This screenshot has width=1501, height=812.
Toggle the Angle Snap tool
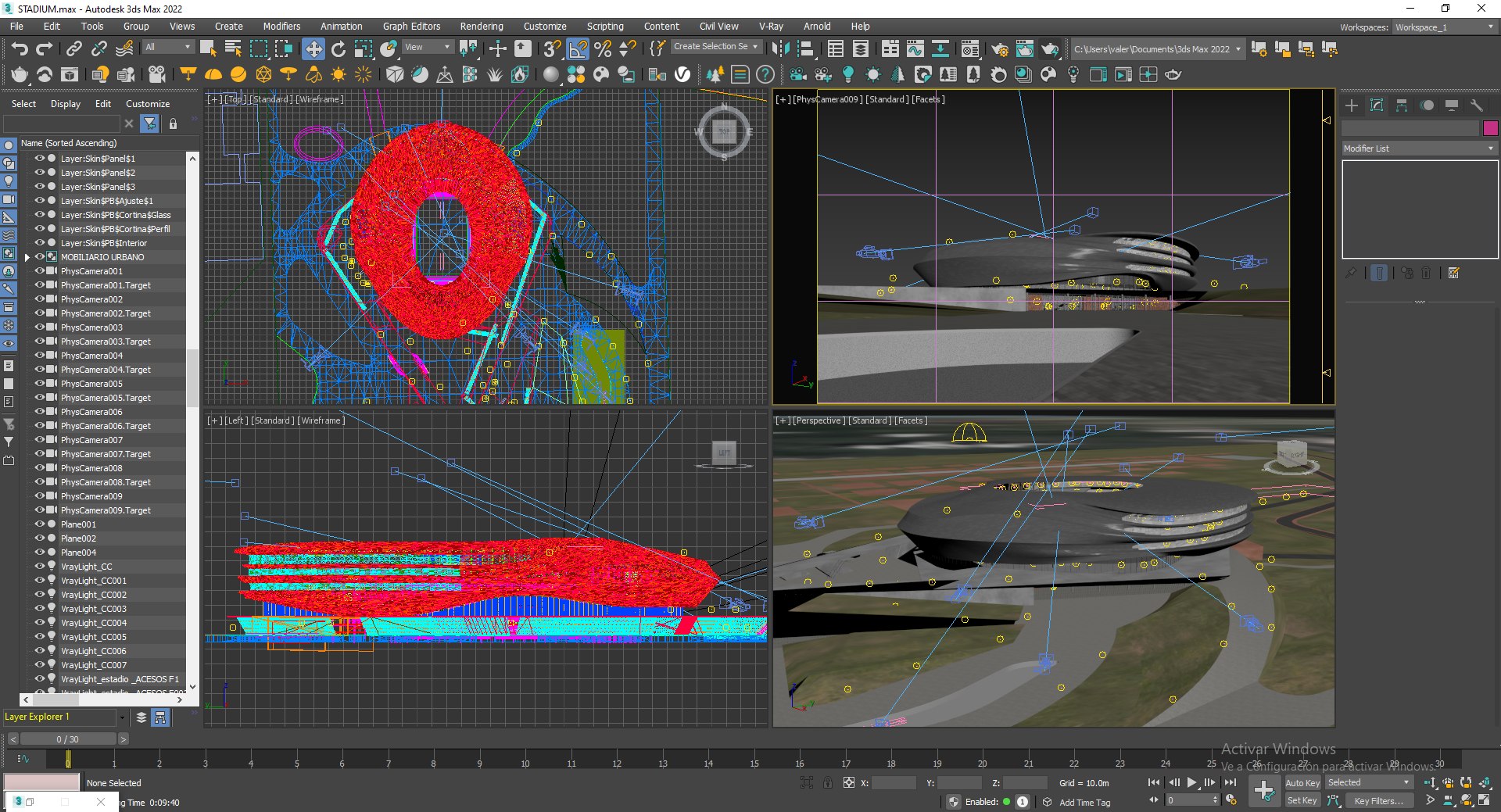point(578,49)
